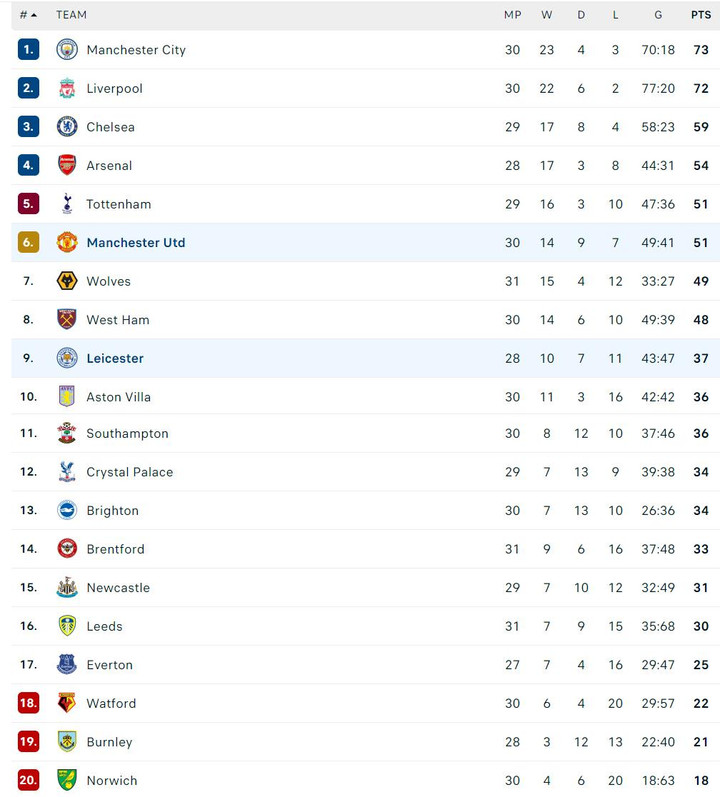Screen dimensions: 720x797
Task: Click the Watford club crest
Action: coord(67,703)
